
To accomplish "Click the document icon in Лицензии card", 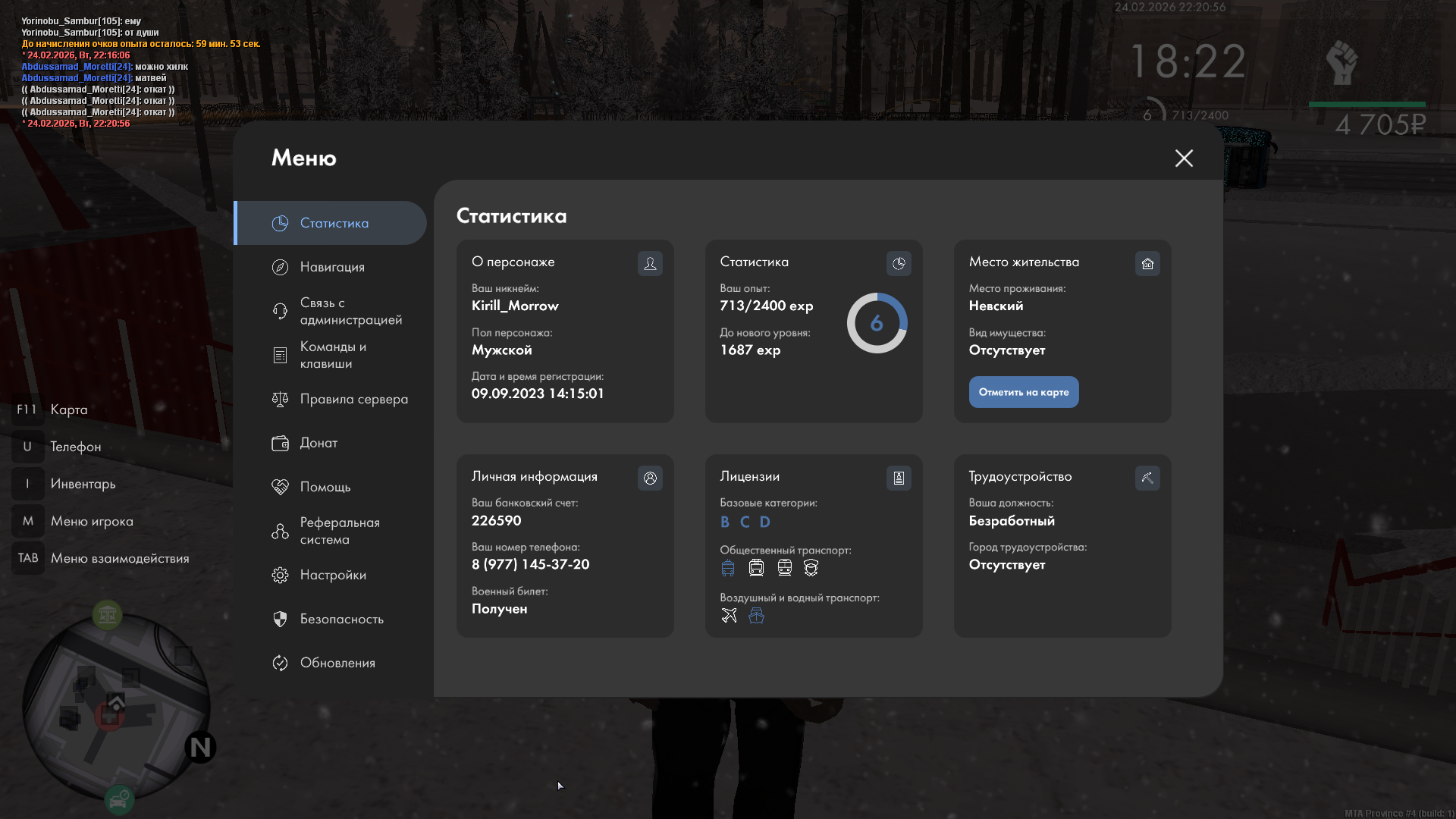I will [x=899, y=478].
